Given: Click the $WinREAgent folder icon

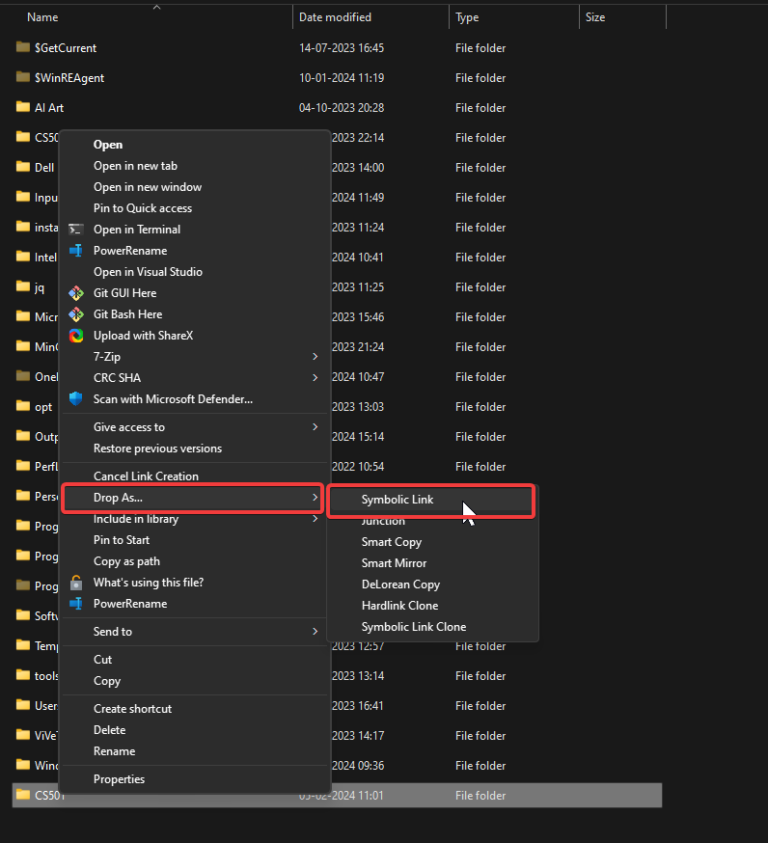Looking at the screenshot, I should tap(23, 77).
